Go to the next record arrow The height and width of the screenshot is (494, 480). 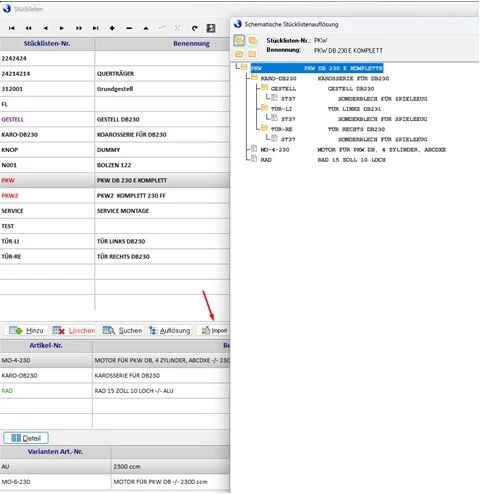tap(62, 28)
